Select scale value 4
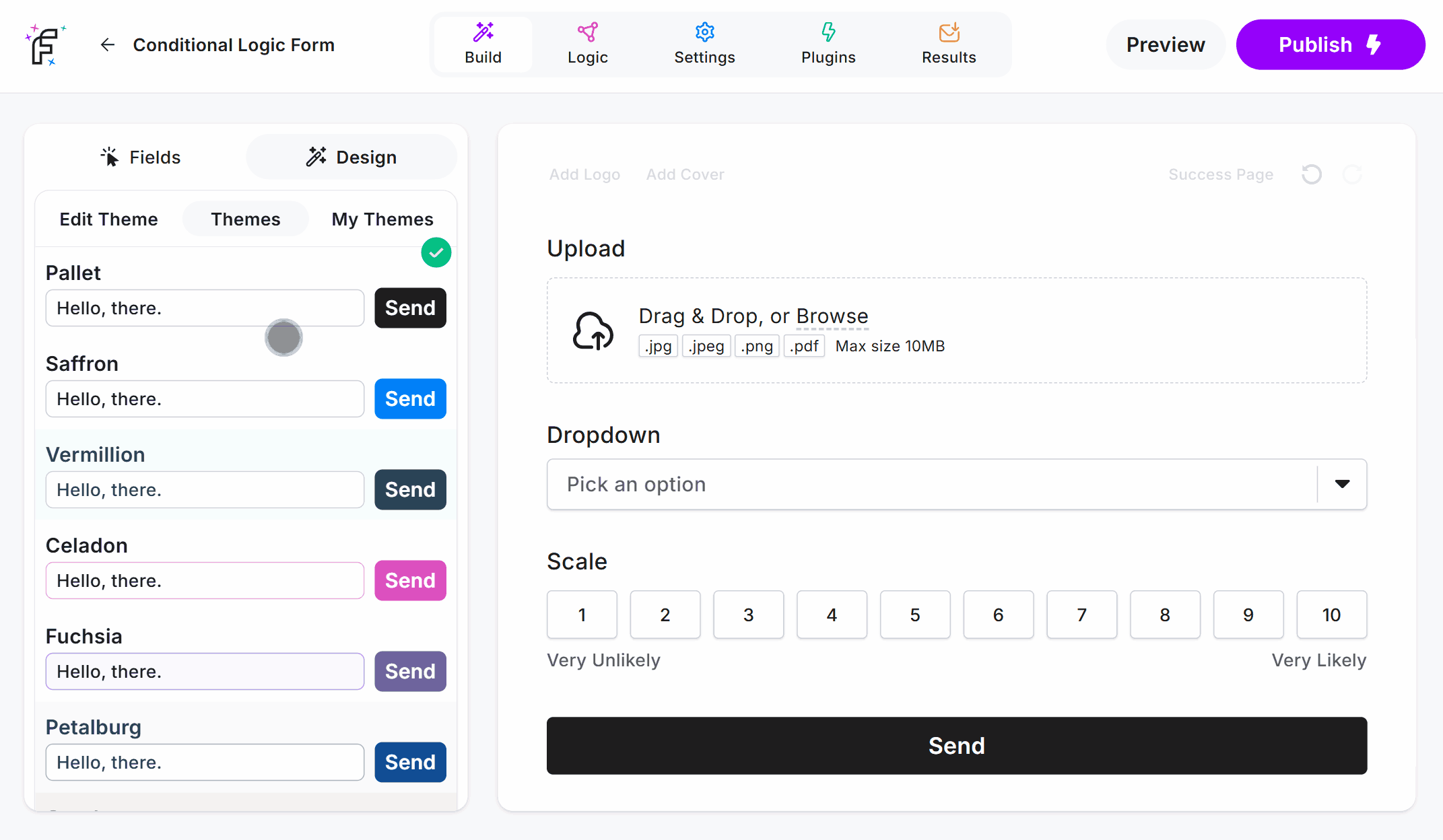This screenshot has width=1443, height=840. [x=832, y=615]
